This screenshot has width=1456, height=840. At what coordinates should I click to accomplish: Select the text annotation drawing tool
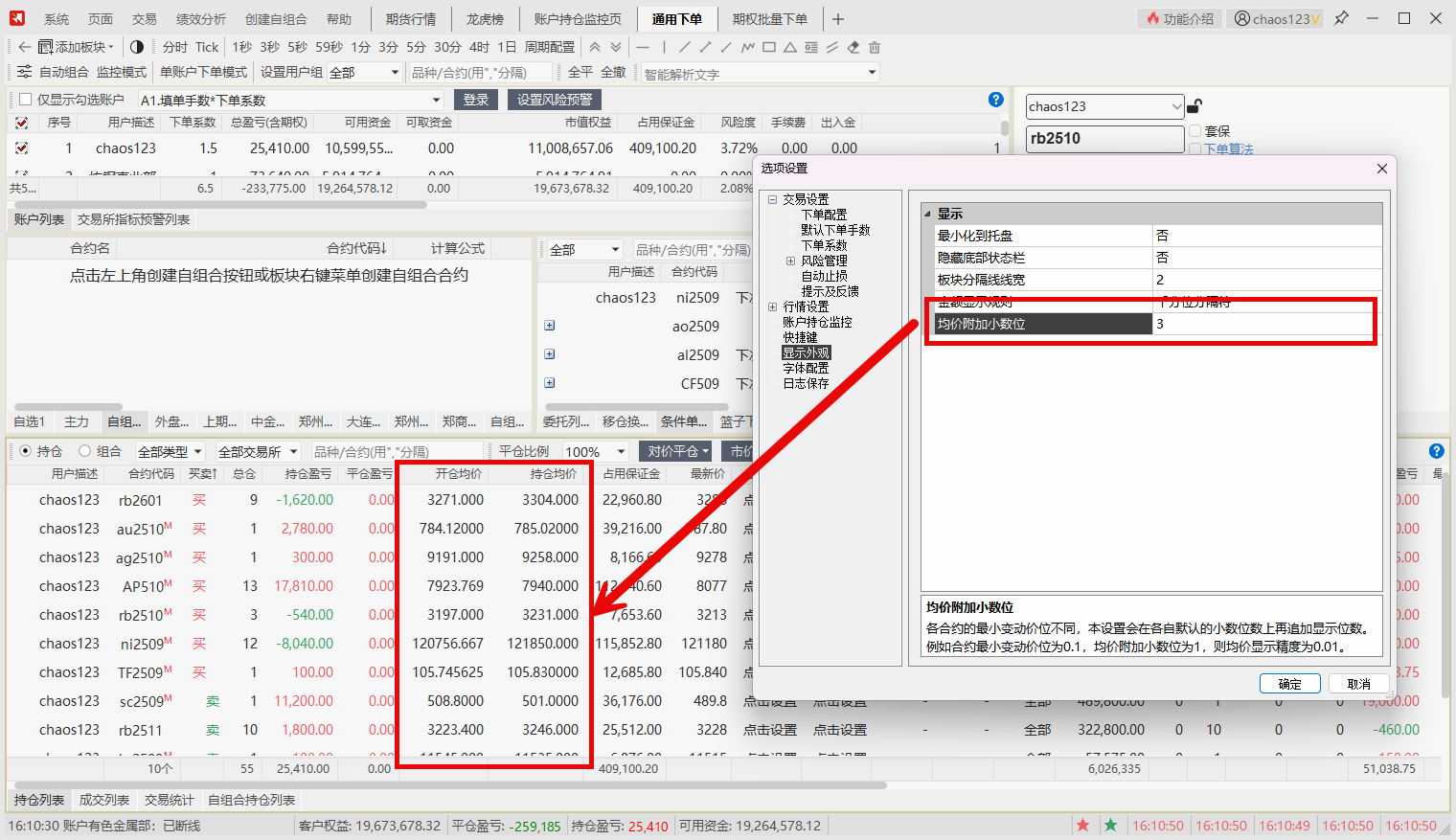[811, 47]
